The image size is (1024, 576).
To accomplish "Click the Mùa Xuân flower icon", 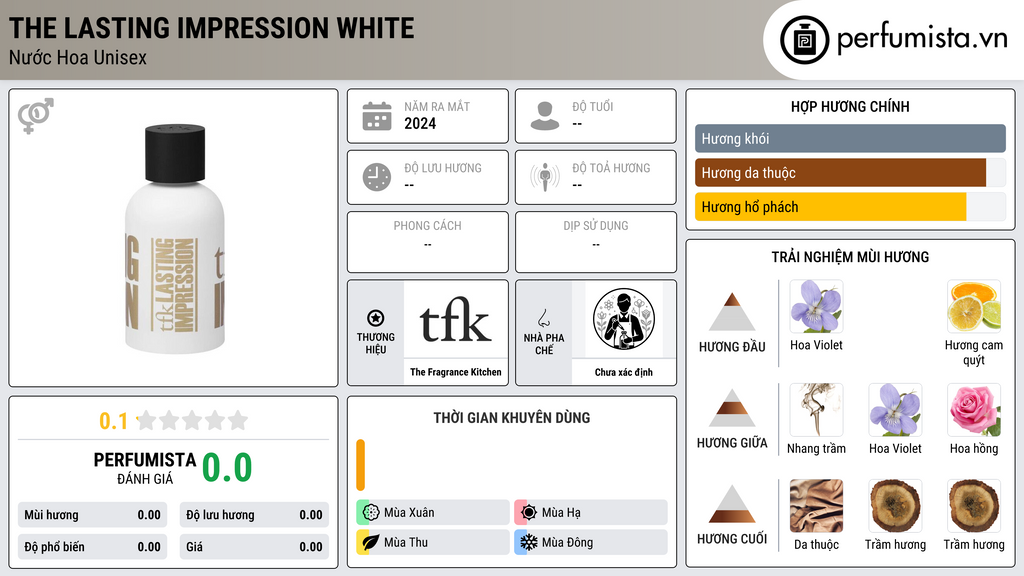I will (371, 513).
